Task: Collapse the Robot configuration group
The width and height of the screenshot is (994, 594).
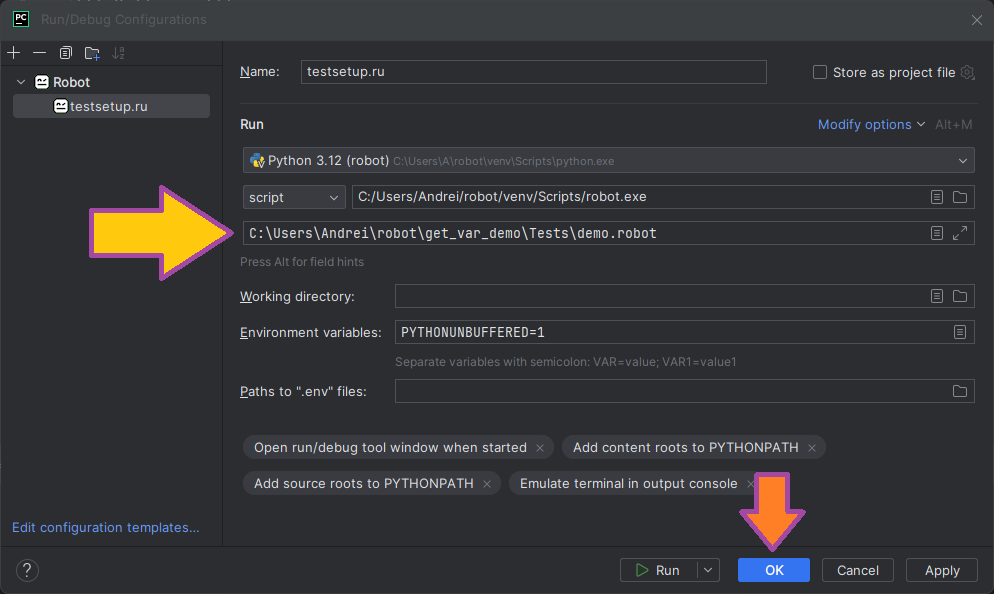Action: pyautogui.click(x=21, y=82)
